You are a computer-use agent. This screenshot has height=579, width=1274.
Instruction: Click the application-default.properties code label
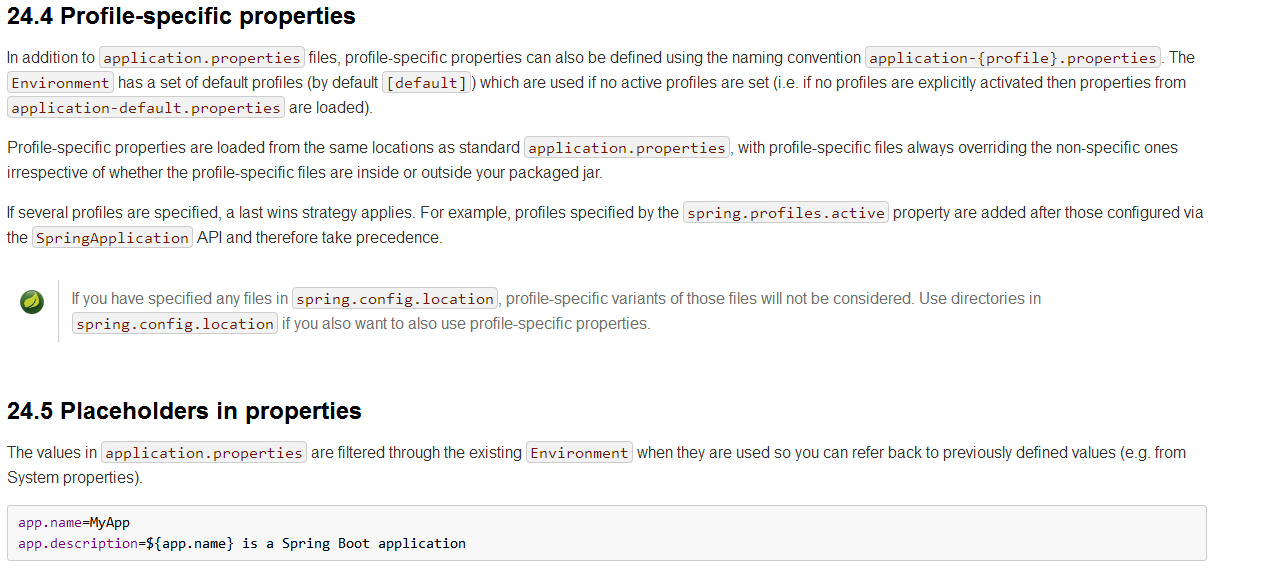[146, 108]
